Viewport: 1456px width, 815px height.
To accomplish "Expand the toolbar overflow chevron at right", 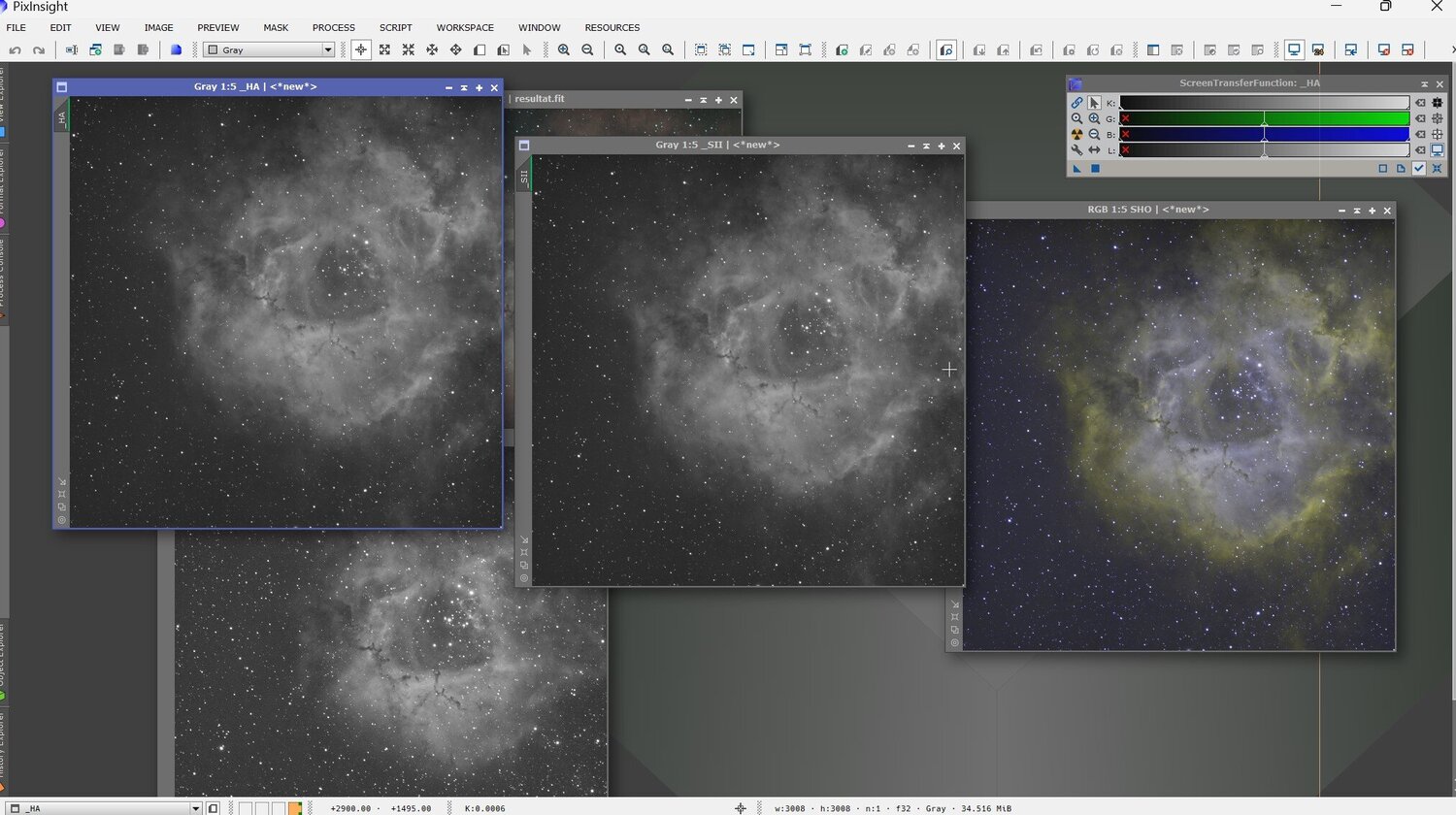I will tap(1452, 50).
